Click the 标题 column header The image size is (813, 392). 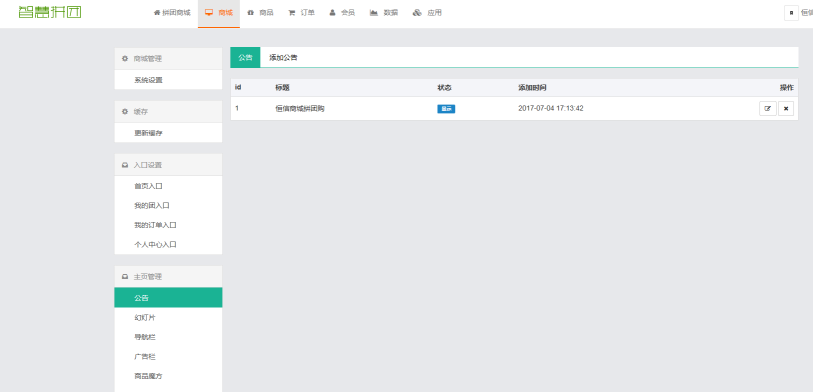(283, 88)
